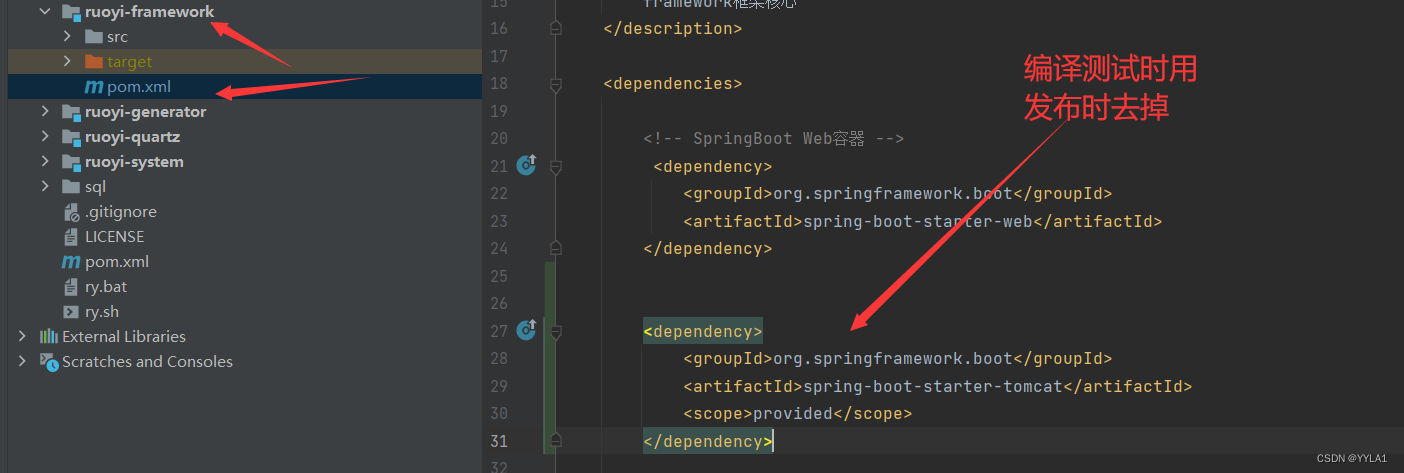Expand the ruoyi-generator module
The image size is (1404, 473).
coord(44,112)
